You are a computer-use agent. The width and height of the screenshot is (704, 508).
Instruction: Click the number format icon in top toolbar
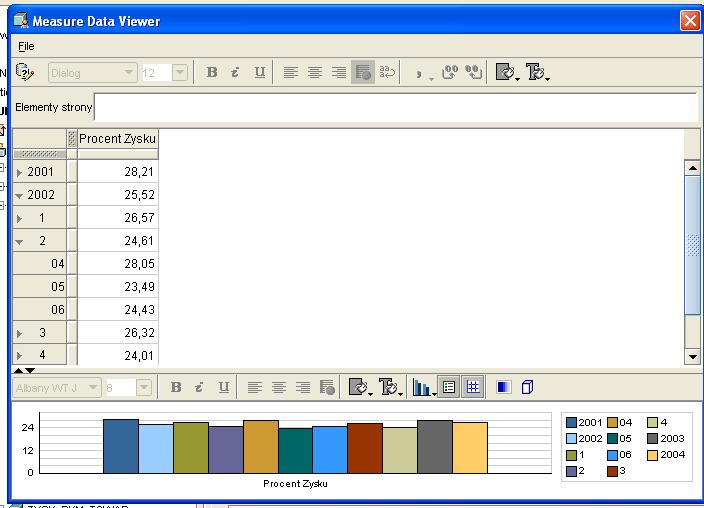pos(363,72)
